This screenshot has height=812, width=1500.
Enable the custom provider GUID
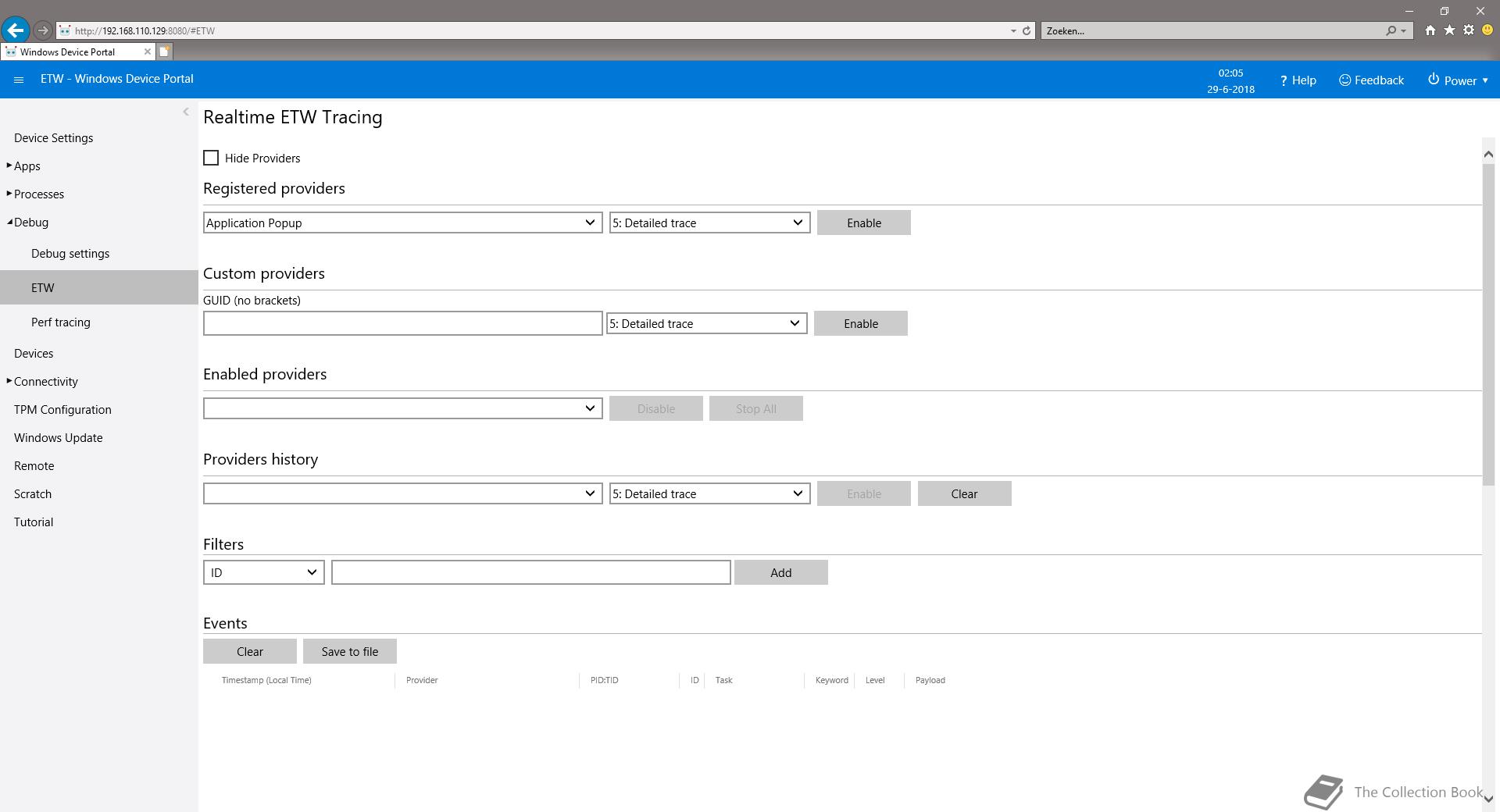pyautogui.click(x=861, y=323)
